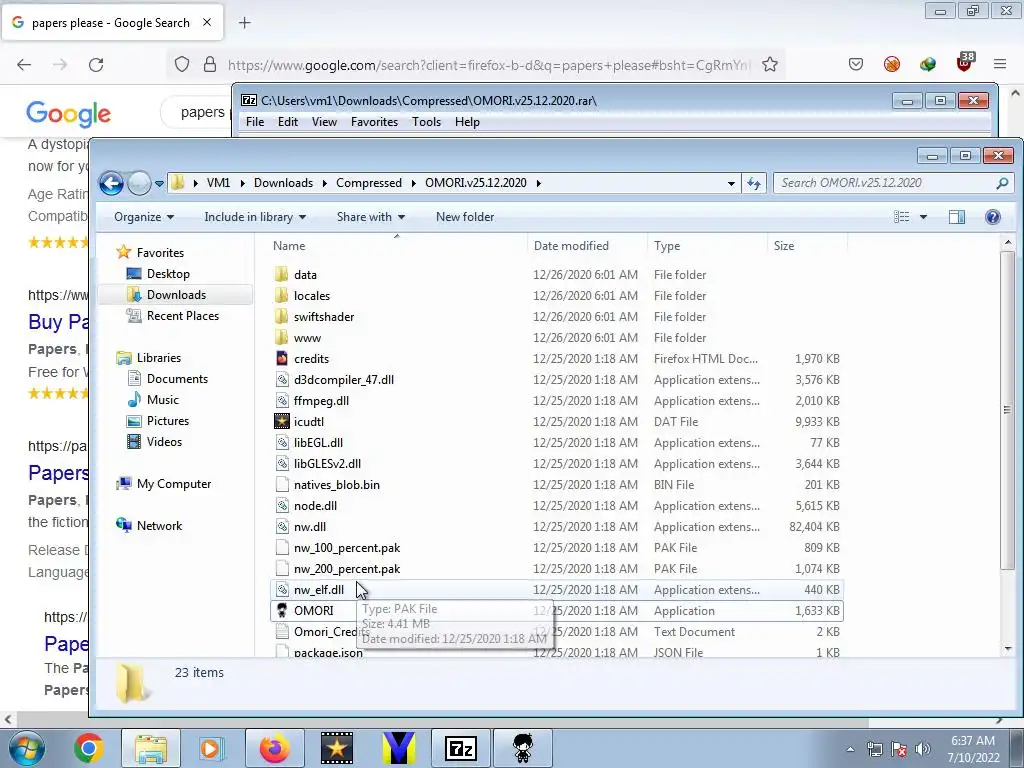Select the data folder icon
1024x768 pixels.
281,274
